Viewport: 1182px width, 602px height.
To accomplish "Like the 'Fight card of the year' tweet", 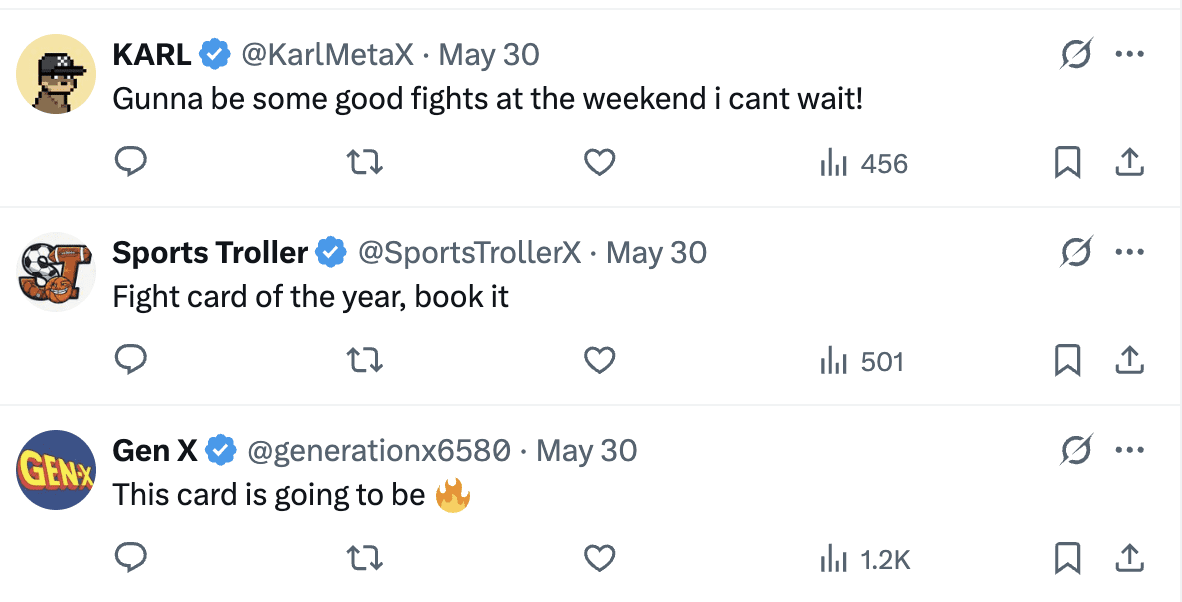I will 599,360.
